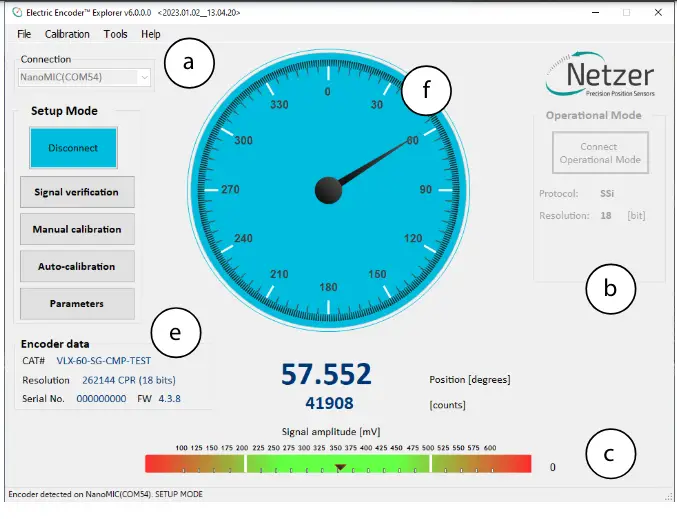Open Signal verification
677x519 pixels.
[x=77, y=192]
